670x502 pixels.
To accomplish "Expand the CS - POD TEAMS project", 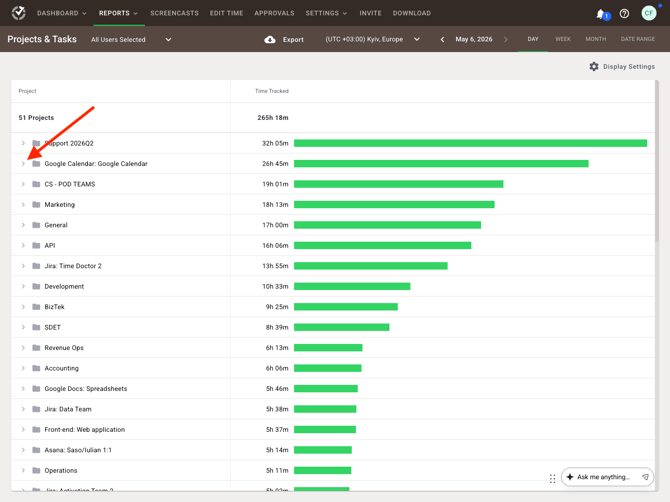I will (x=23, y=184).
